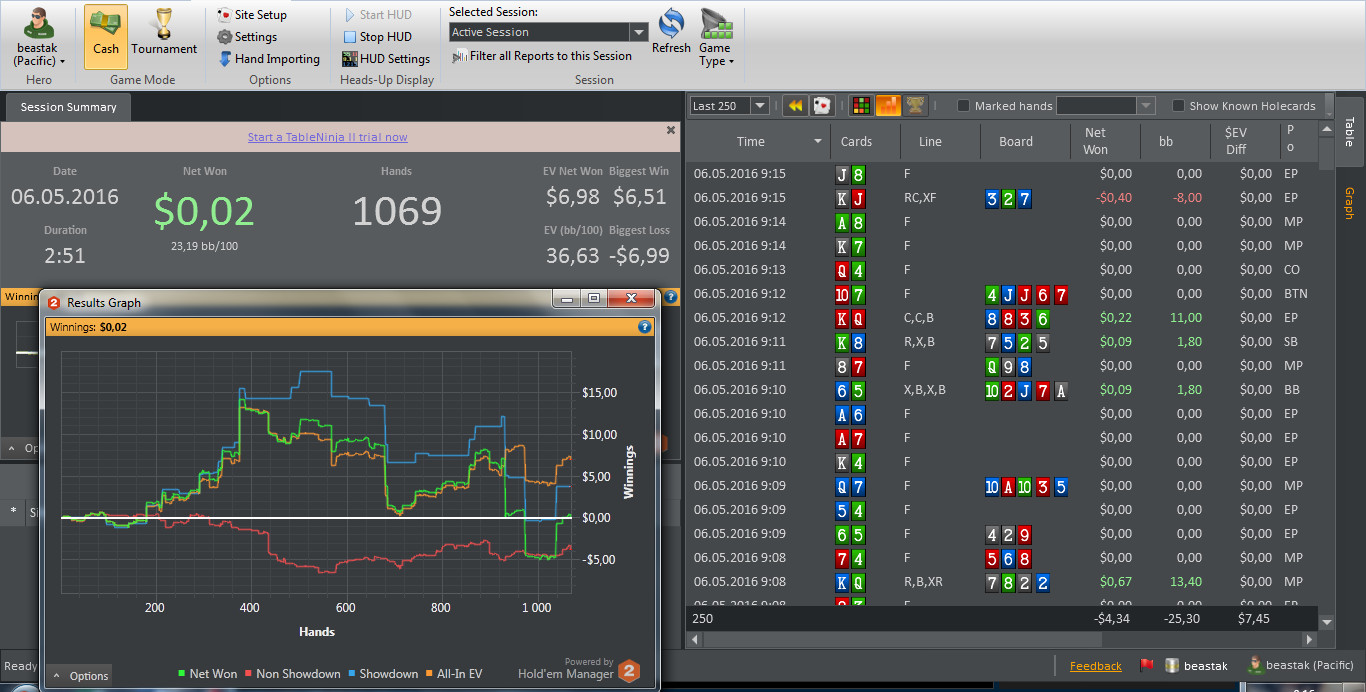The height and width of the screenshot is (692, 1366).
Task: Check Show Known Holecards
Action: (1178, 106)
